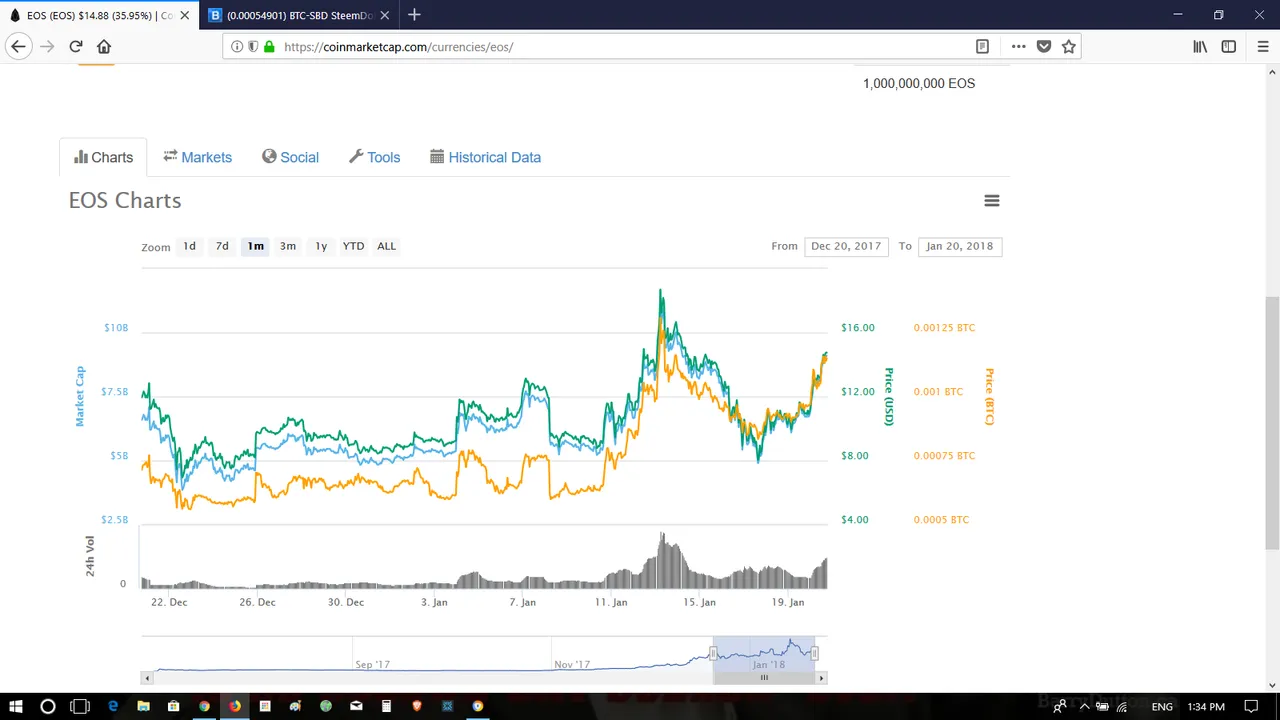Set chart zoom to 1m
Screen dimensions: 1280x720
pyautogui.click(x=256, y=246)
